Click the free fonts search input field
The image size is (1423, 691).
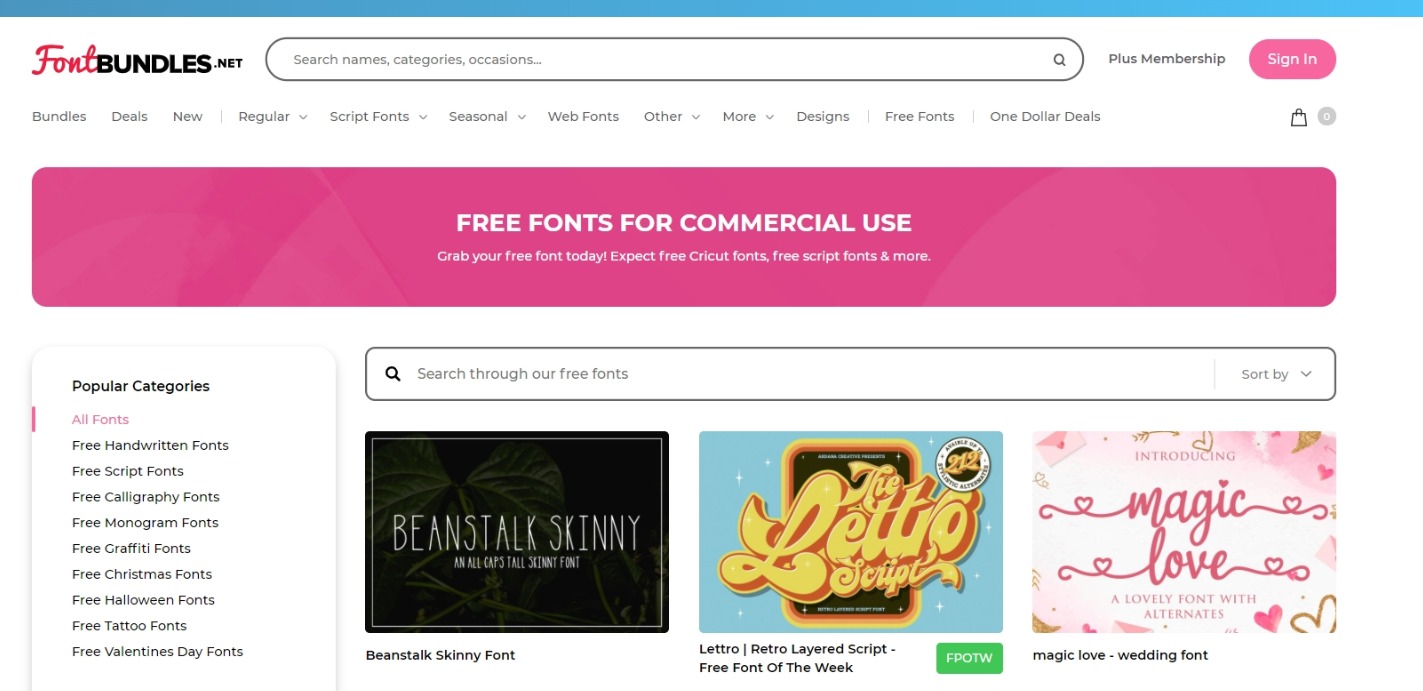(x=700, y=373)
